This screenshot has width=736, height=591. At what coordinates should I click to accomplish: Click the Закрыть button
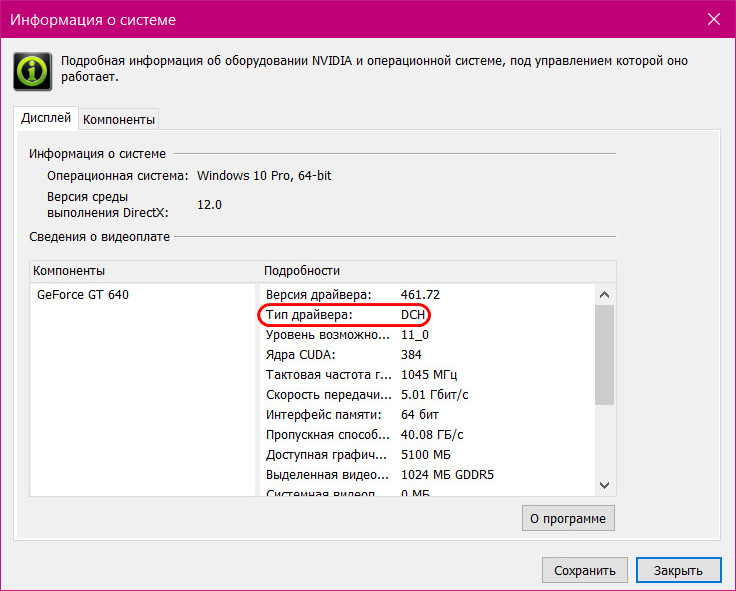(678, 570)
